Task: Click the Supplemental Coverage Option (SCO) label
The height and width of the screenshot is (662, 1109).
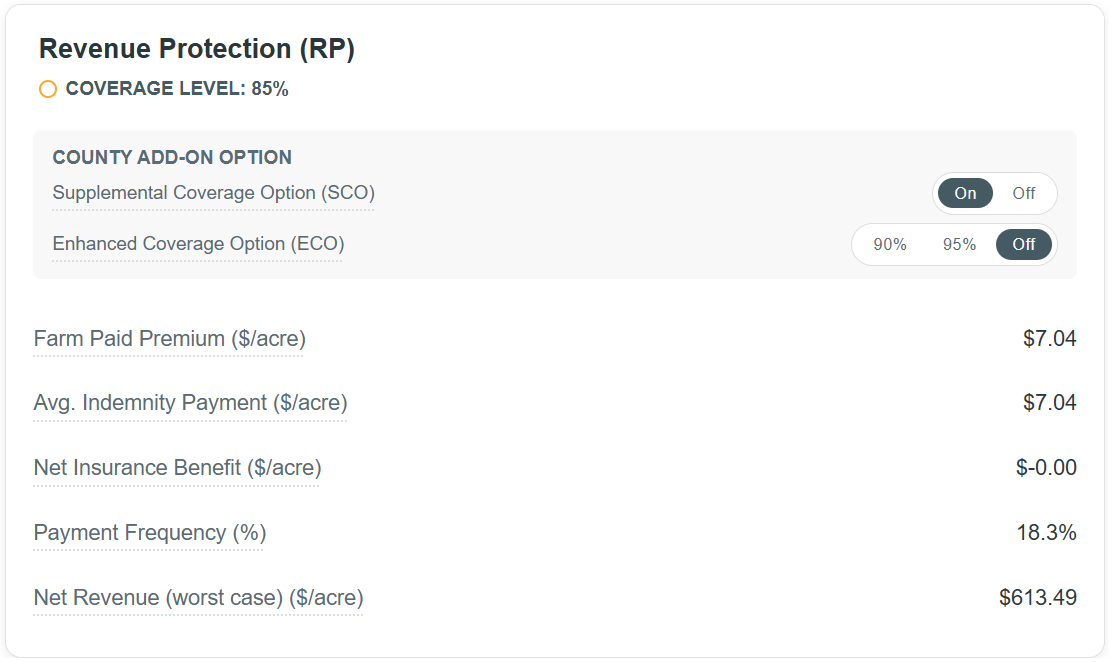Action: pos(213,193)
